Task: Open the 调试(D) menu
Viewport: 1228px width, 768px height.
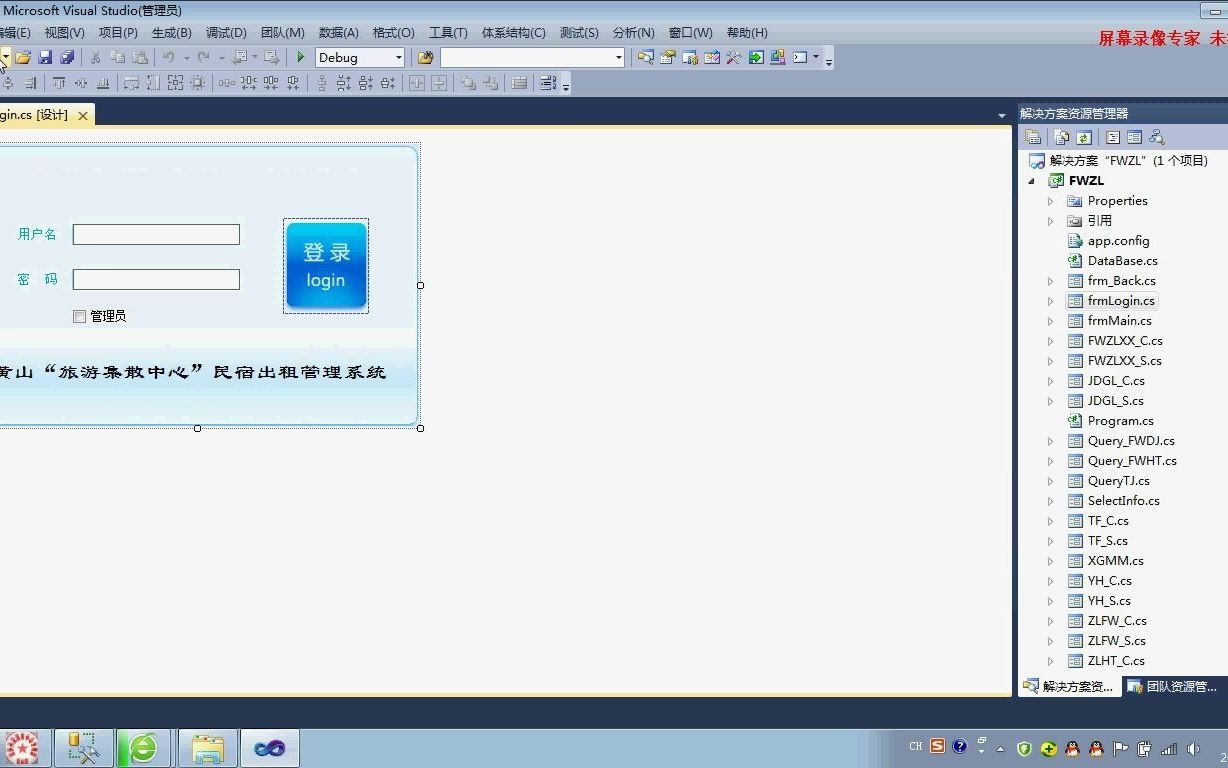Action: pyautogui.click(x=225, y=32)
